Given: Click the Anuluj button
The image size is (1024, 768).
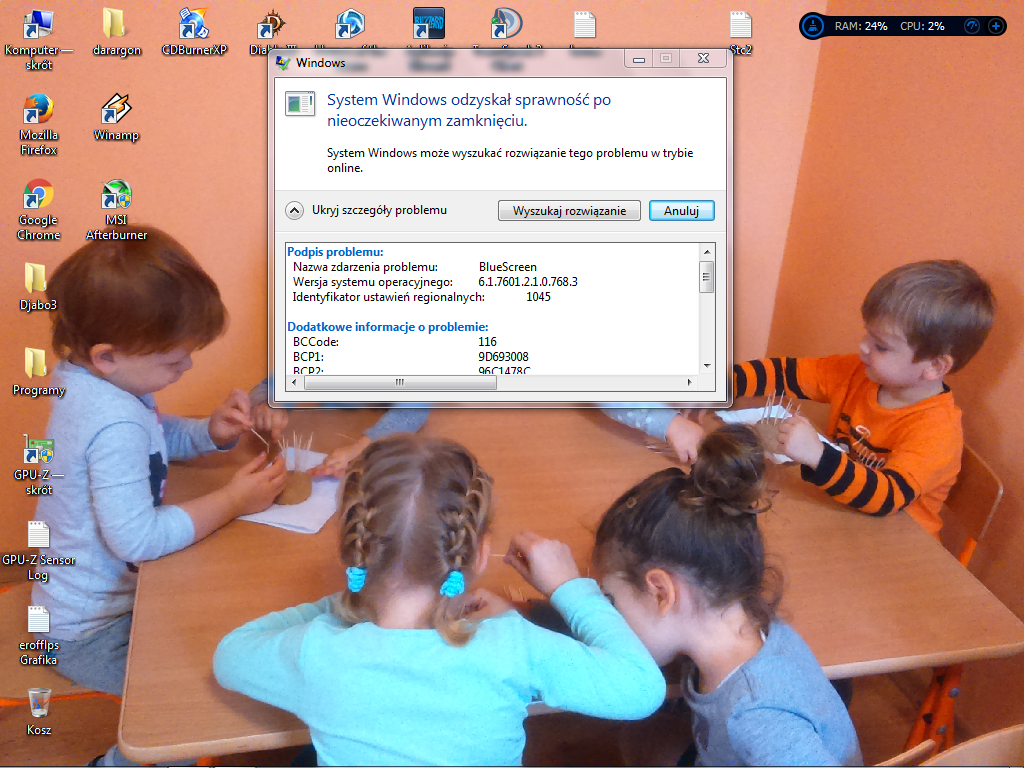Looking at the screenshot, I should coord(681,210).
